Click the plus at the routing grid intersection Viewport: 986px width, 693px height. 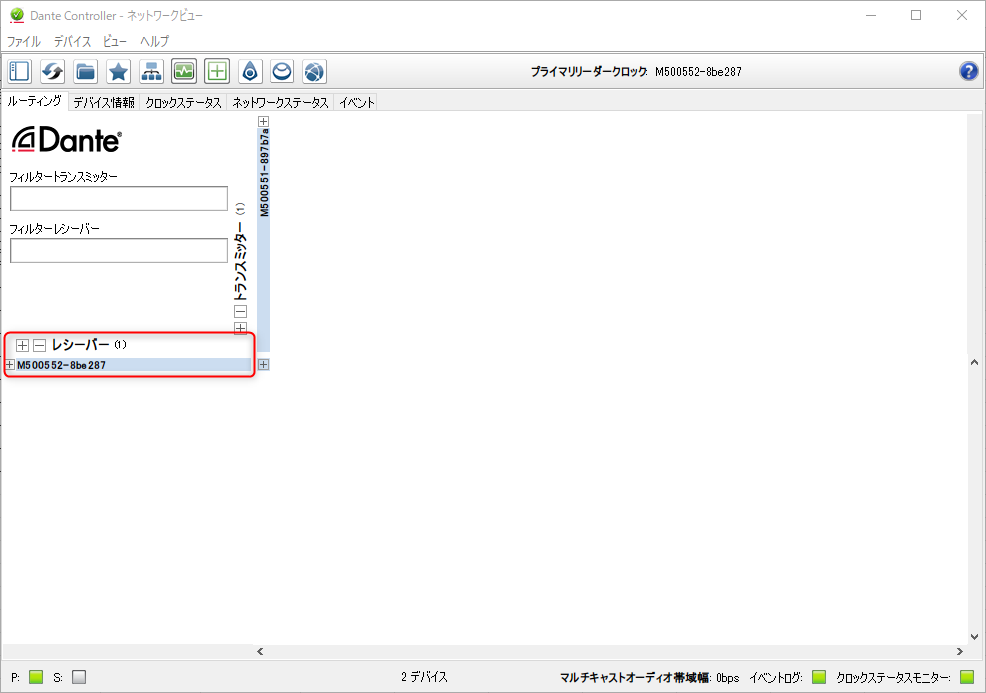263,365
